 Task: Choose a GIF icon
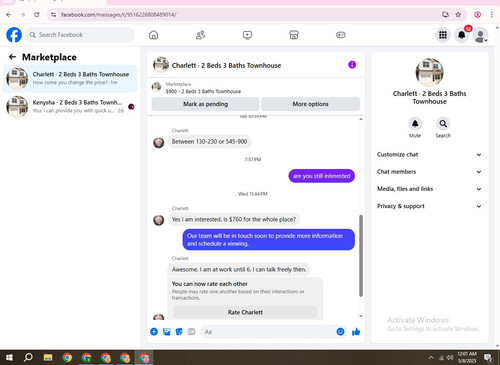point(191,332)
